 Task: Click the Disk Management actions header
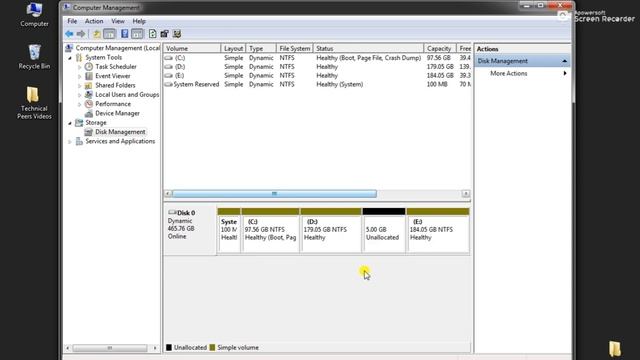coord(522,61)
